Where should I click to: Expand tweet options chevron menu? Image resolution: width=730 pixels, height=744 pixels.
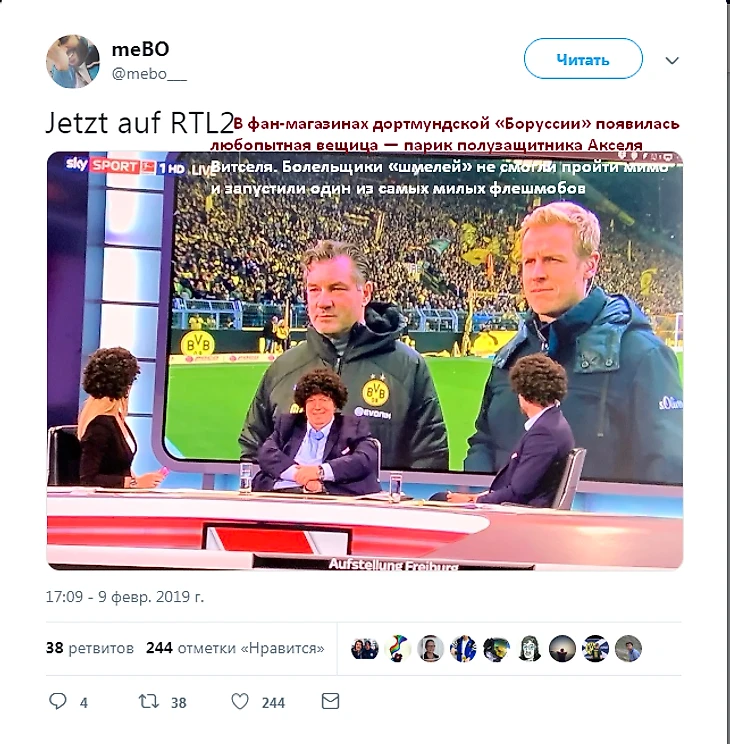click(x=672, y=60)
